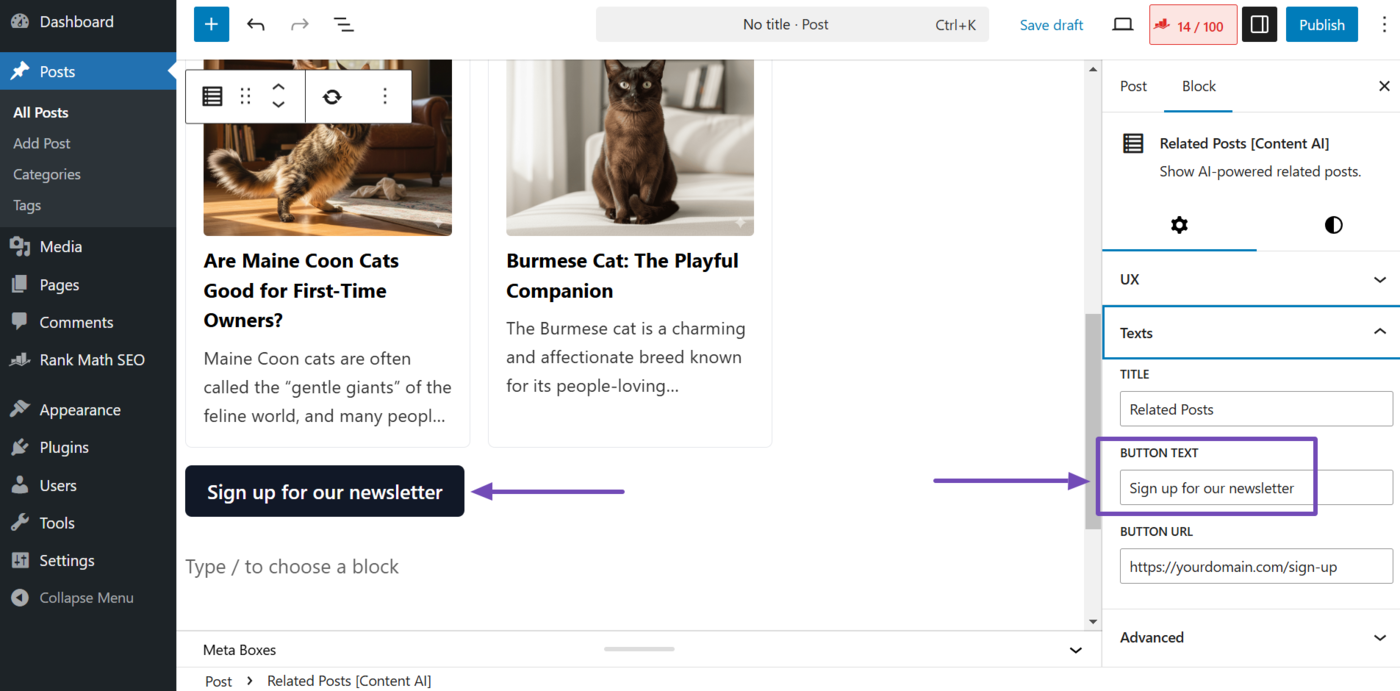
Task: Undo the last change
Action: [x=256, y=24]
